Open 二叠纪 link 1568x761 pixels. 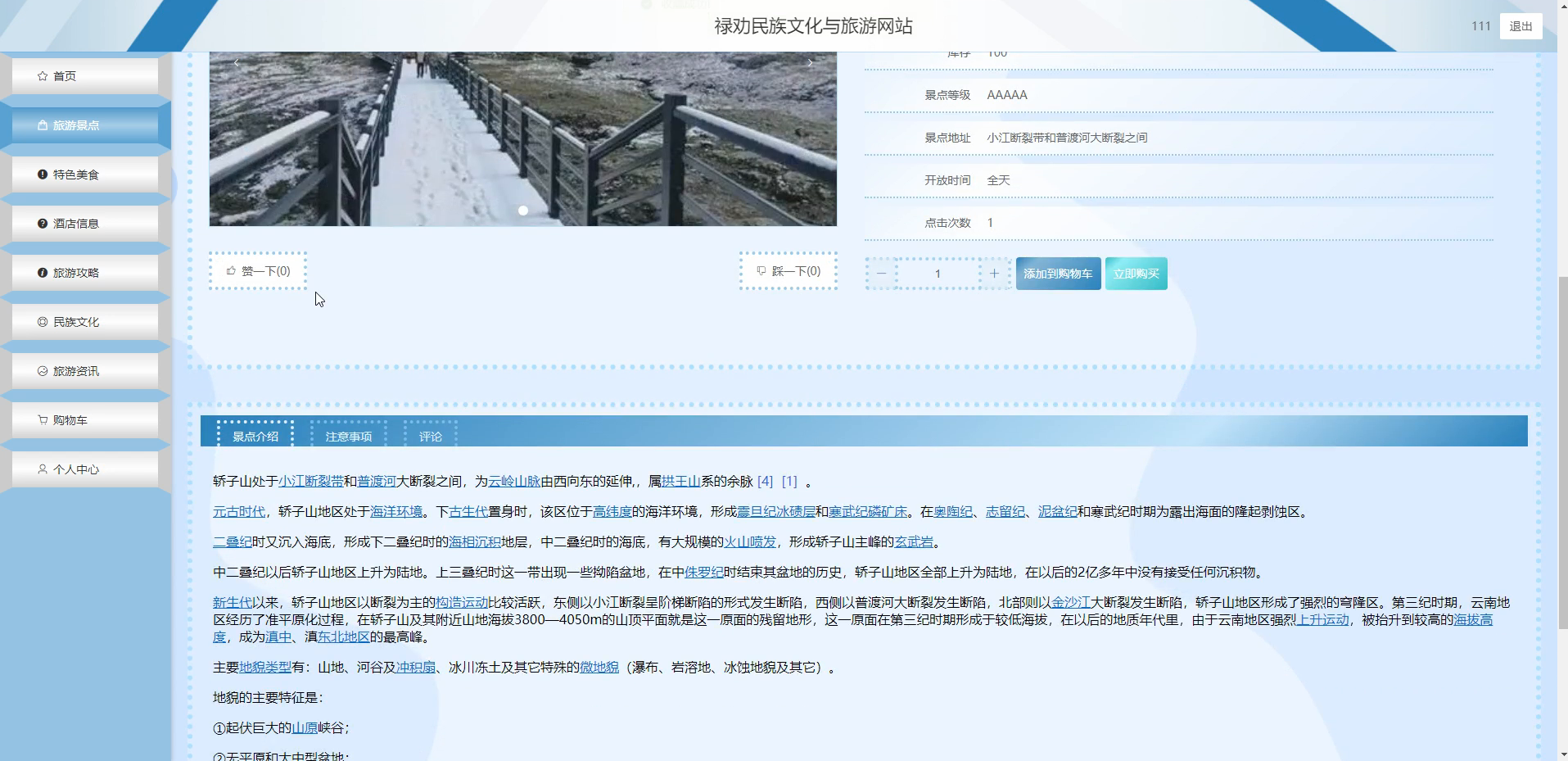[x=233, y=542]
